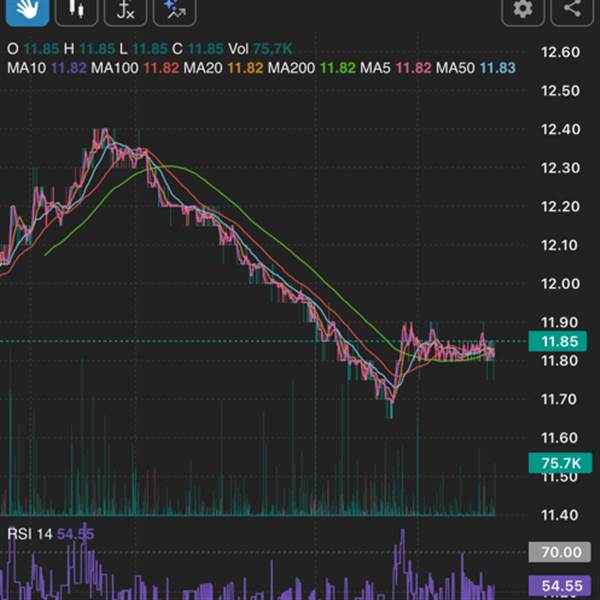Tap the open price O 11.85 value

click(33, 49)
